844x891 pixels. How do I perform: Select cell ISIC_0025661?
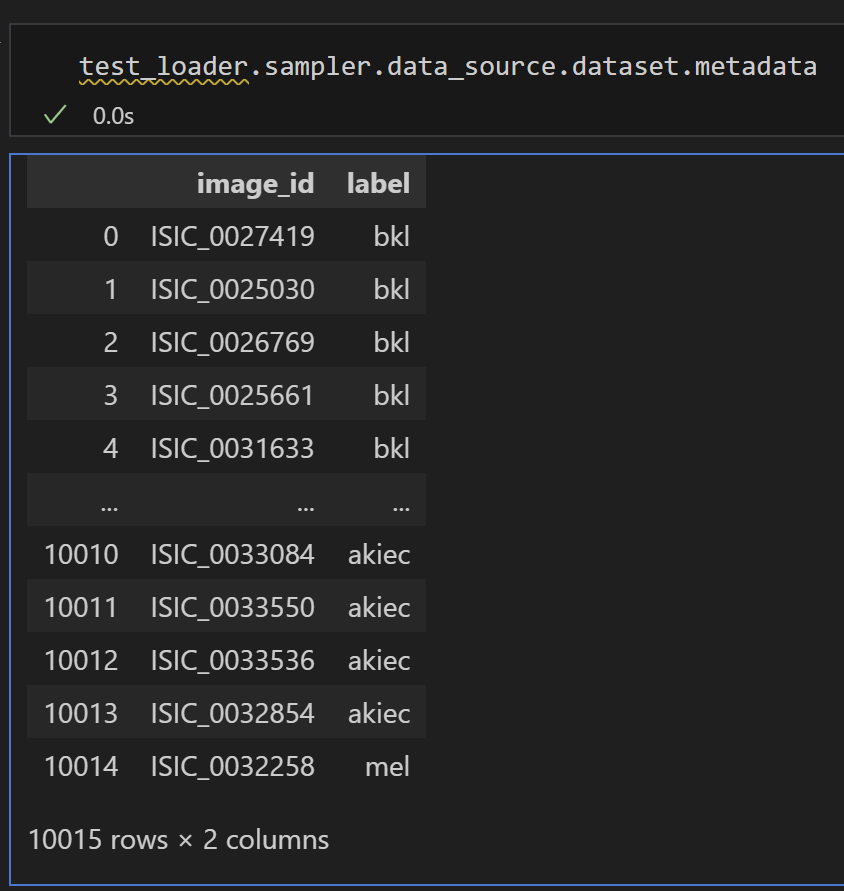coord(232,395)
